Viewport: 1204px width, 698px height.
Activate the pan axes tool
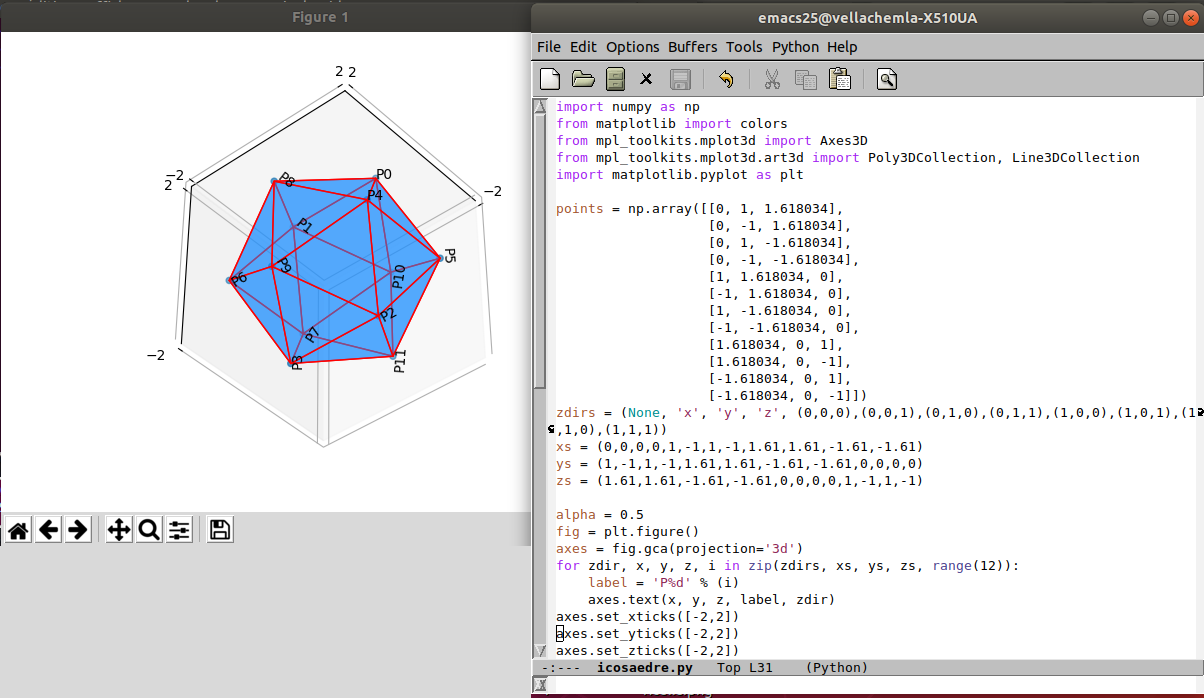tap(118, 530)
